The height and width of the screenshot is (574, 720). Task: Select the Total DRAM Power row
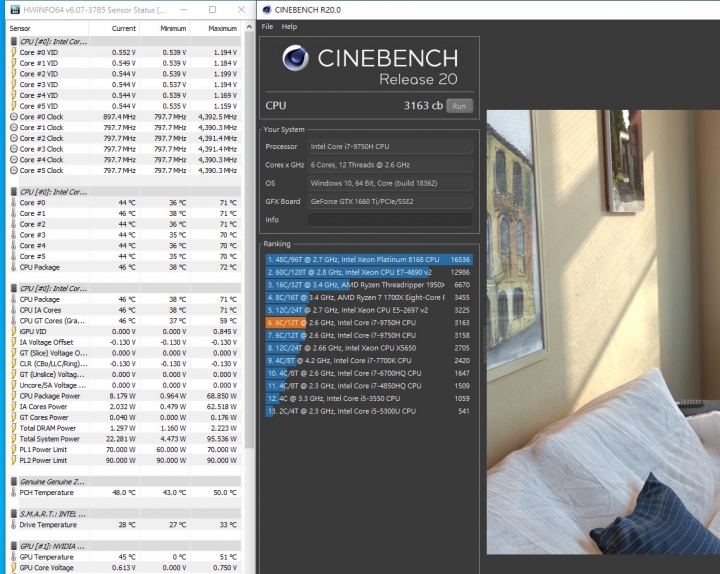[125, 428]
